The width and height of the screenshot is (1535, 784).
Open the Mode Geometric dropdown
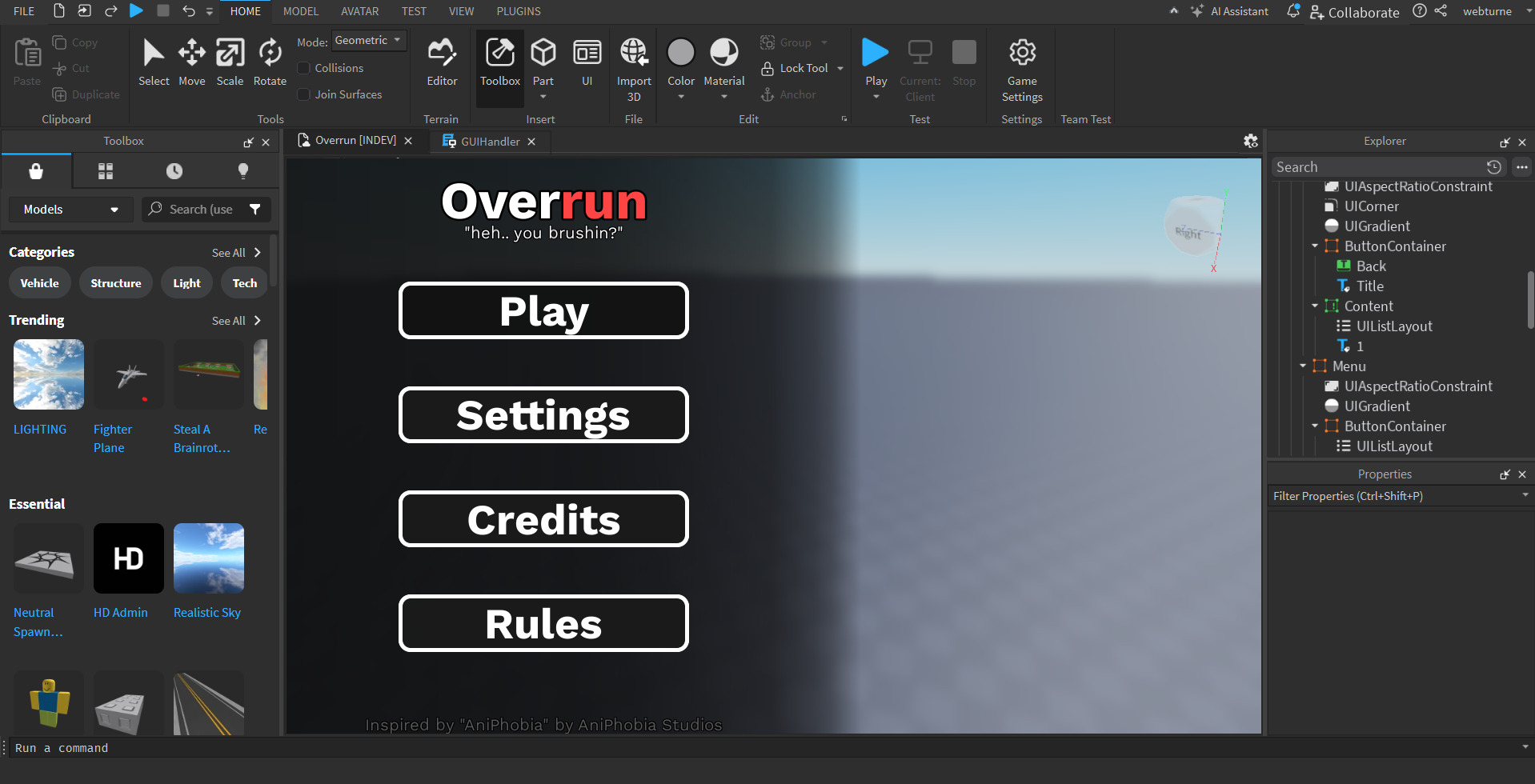[x=369, y=40]
